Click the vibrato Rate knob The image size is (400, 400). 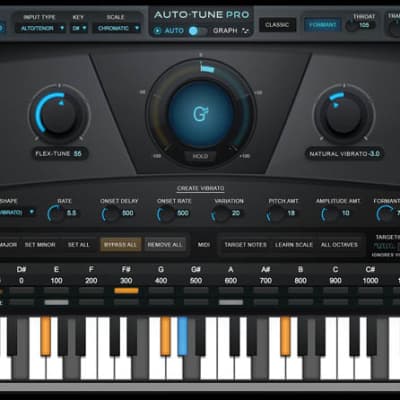55,214
